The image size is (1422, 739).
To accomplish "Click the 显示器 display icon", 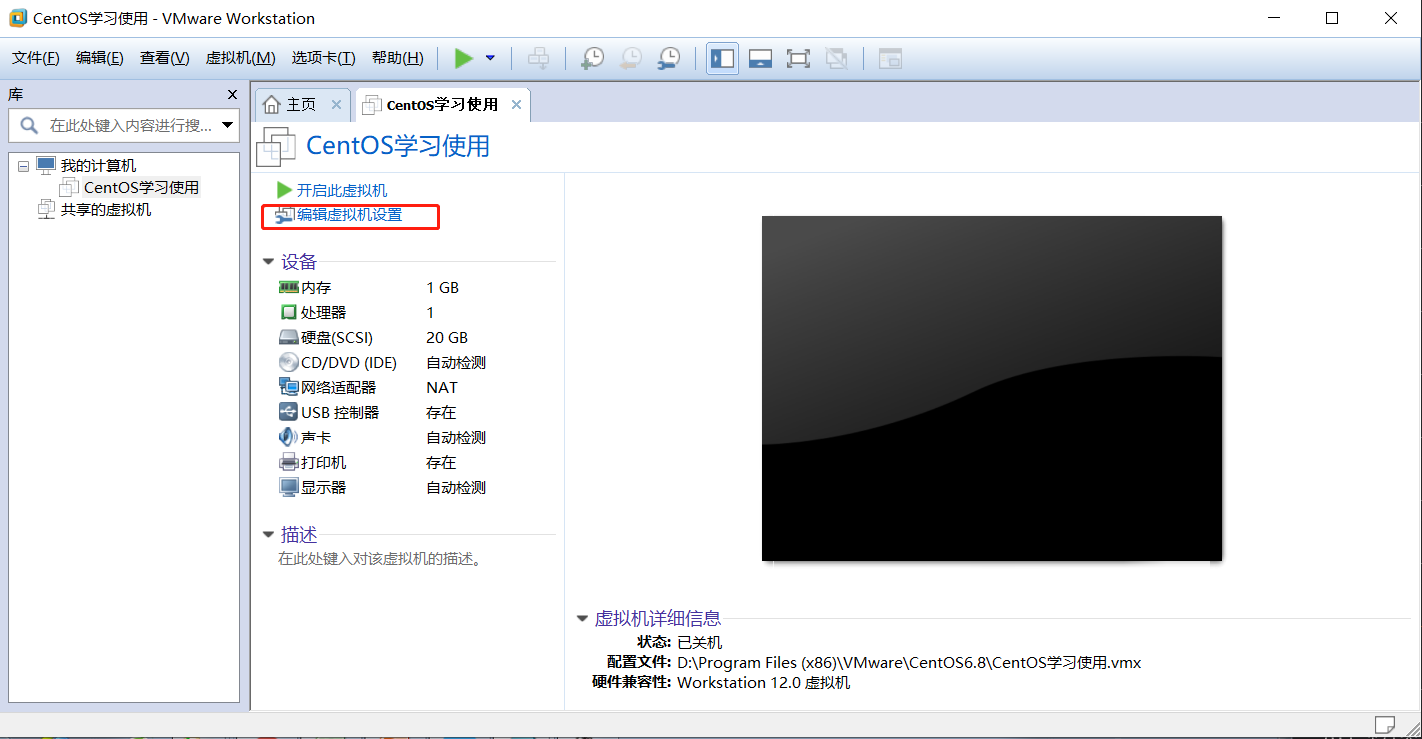I will [x=289, y=487].
